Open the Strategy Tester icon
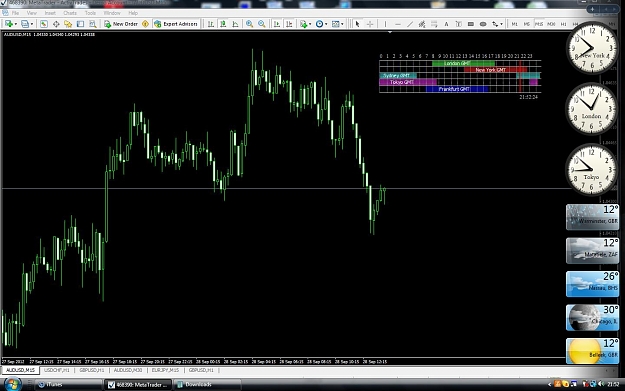 [92, 24]
